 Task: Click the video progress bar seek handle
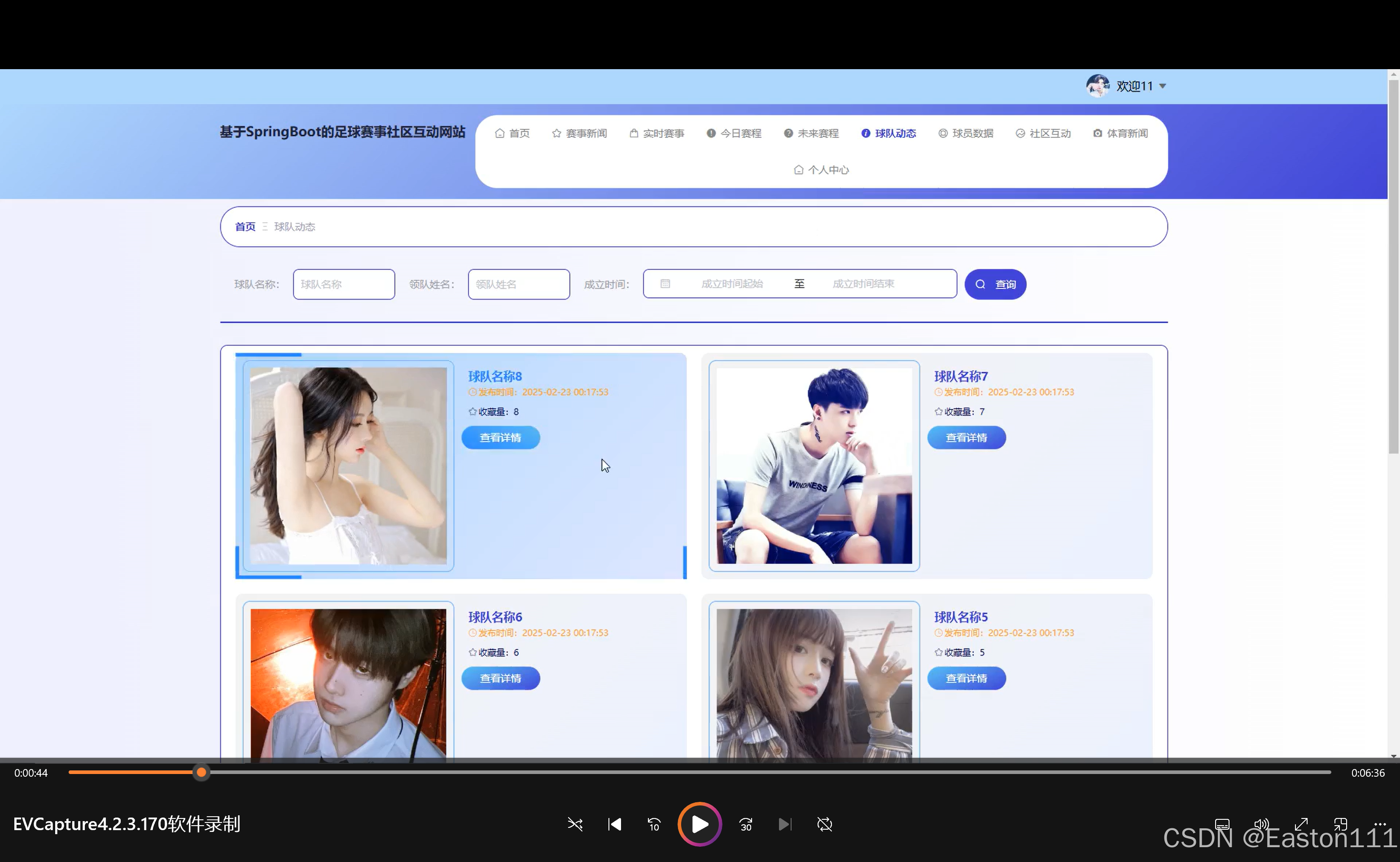click(201, 773)
